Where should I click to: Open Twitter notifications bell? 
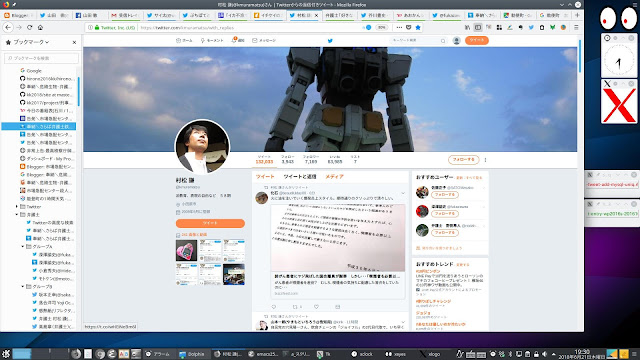click(x=238, y=40)
